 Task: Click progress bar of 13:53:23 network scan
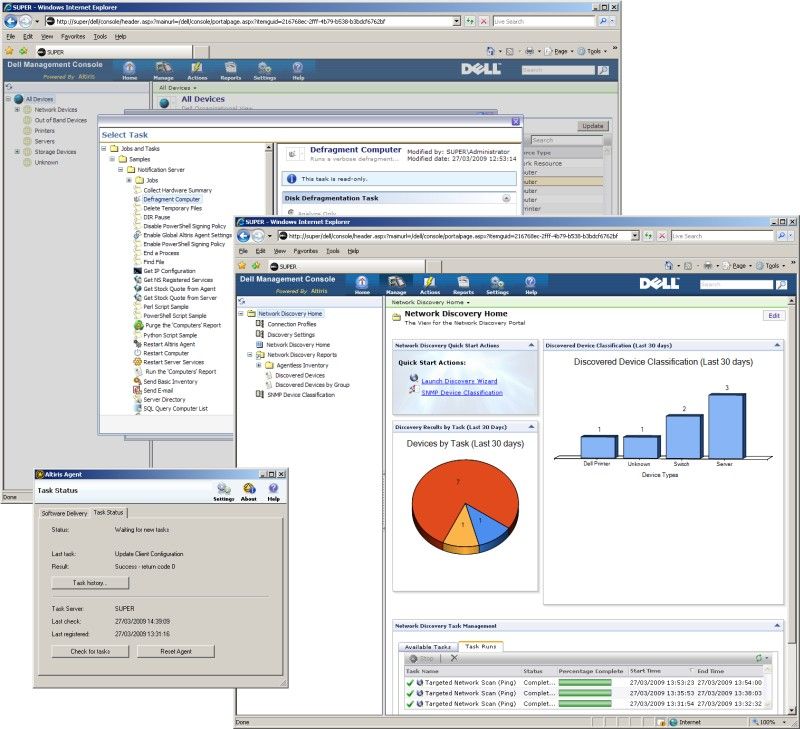click(x=585, y=683)
